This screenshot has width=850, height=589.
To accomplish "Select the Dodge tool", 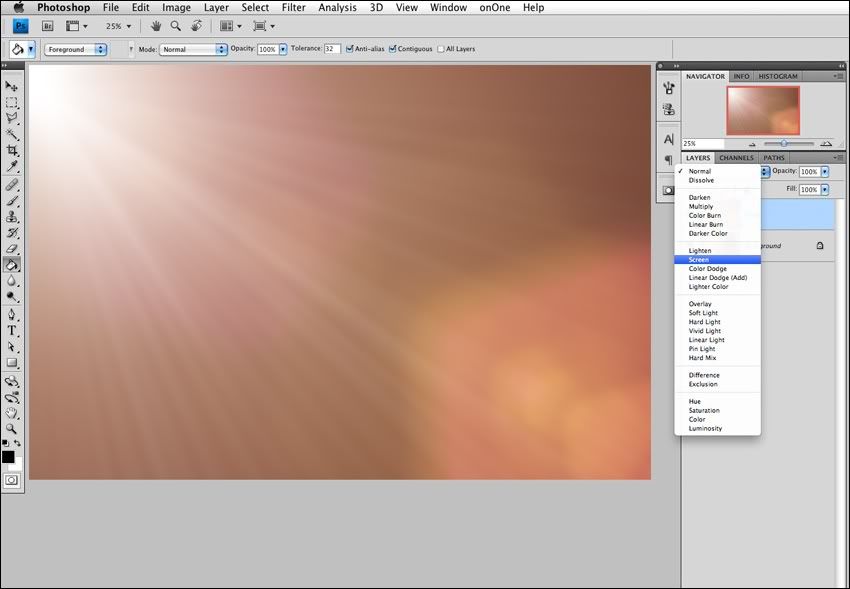I will pyautogui.click(x=11, y=297).
